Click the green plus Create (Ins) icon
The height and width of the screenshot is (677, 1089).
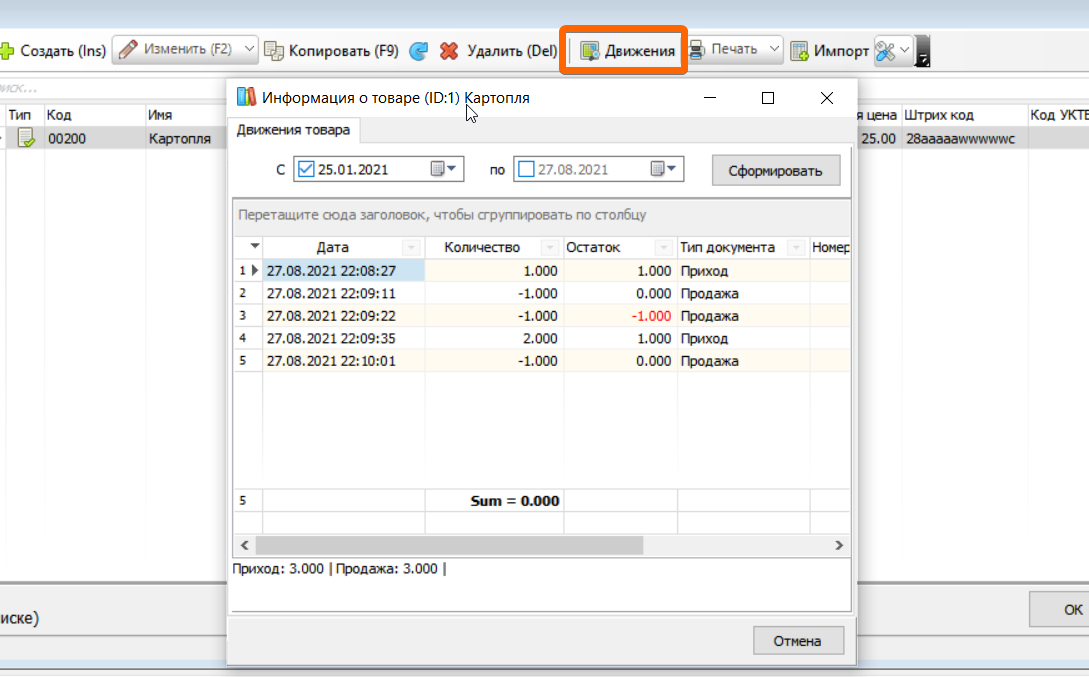pyautogui.click(x=7, y=51)
